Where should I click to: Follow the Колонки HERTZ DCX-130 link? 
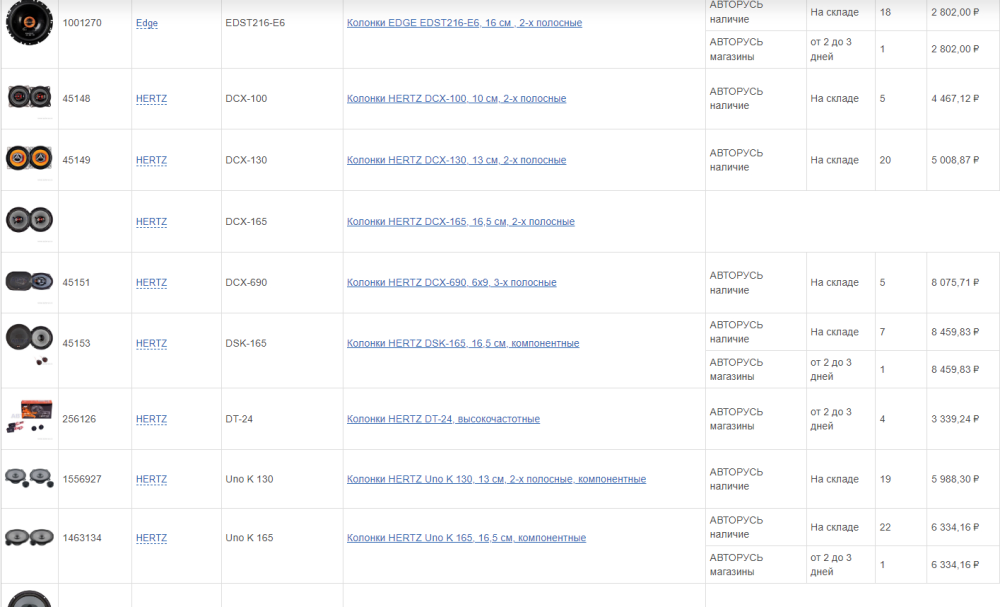pyautogui.click(x=456, y=160)
